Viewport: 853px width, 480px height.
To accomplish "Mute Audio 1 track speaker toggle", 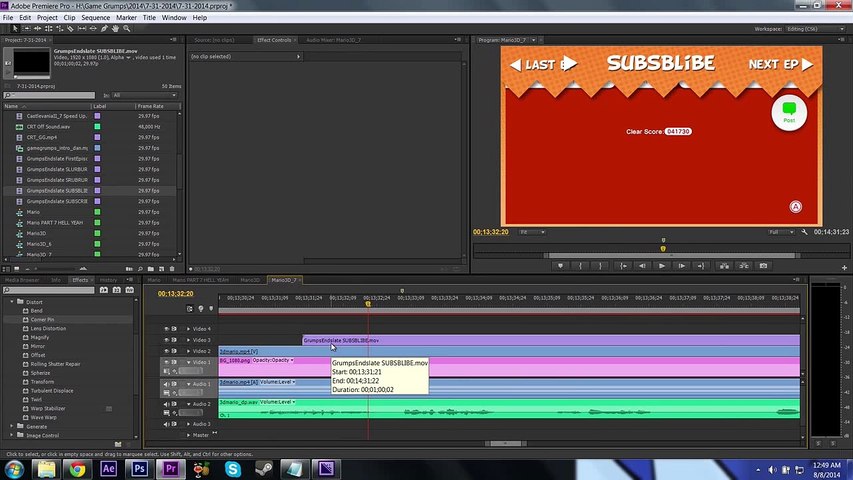I will (x=166, y=383).
